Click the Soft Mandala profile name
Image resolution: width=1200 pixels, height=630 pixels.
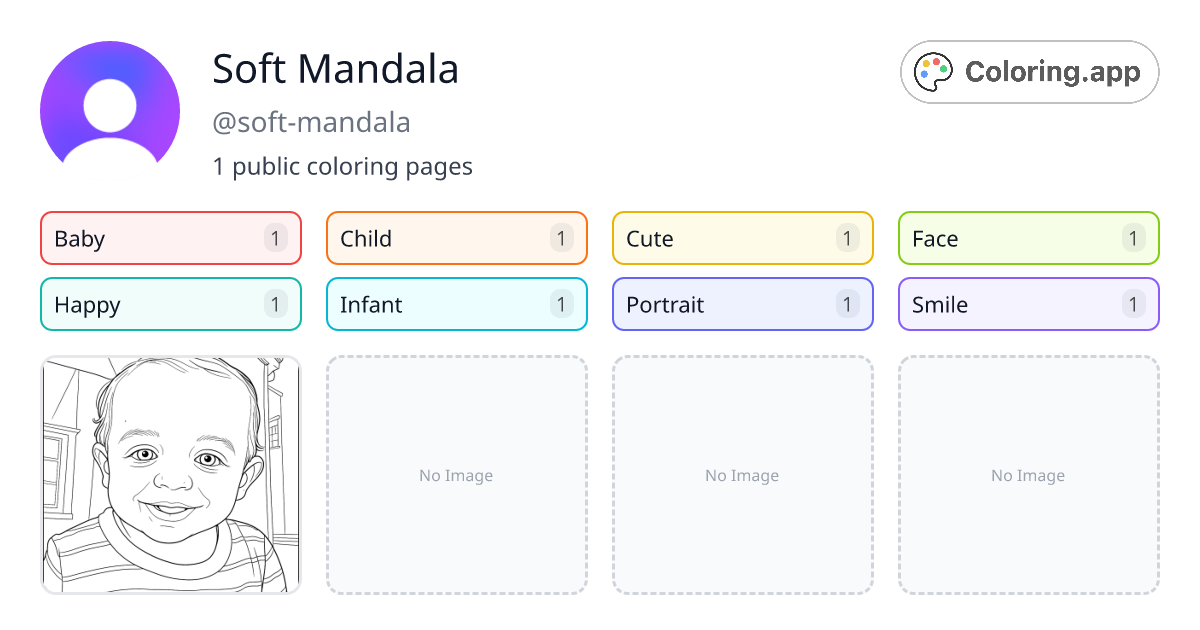pos(336,69)
